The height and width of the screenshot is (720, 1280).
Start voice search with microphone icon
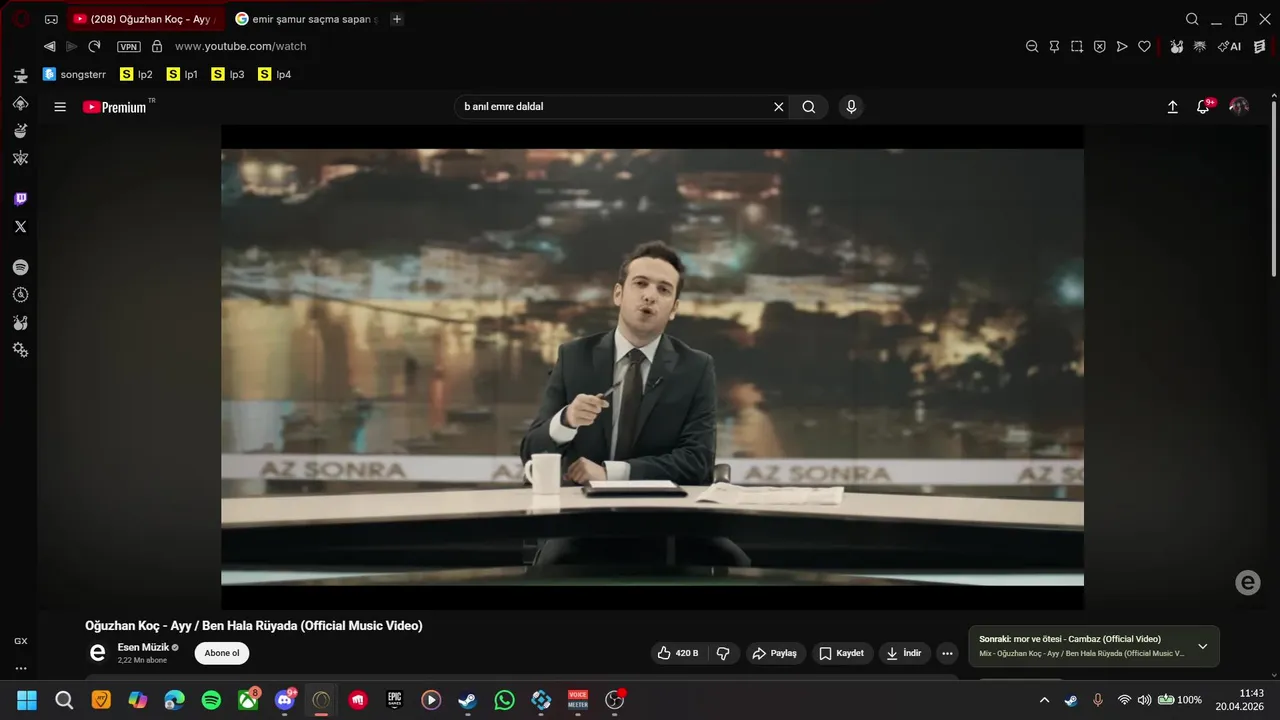click(x=851, y=107)
